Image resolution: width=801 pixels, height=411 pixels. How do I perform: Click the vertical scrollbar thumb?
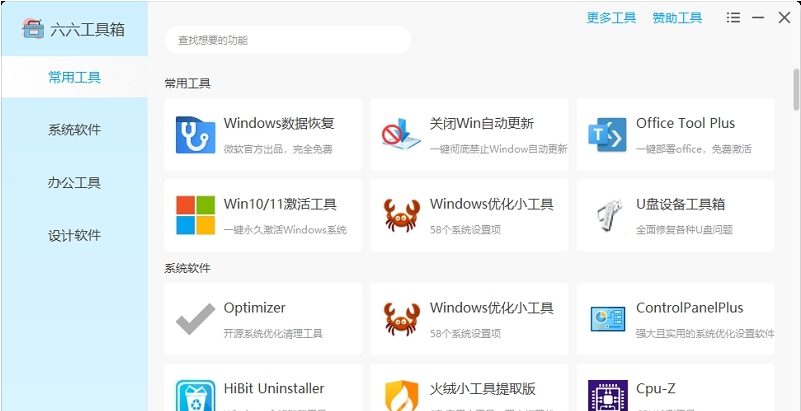796,89
